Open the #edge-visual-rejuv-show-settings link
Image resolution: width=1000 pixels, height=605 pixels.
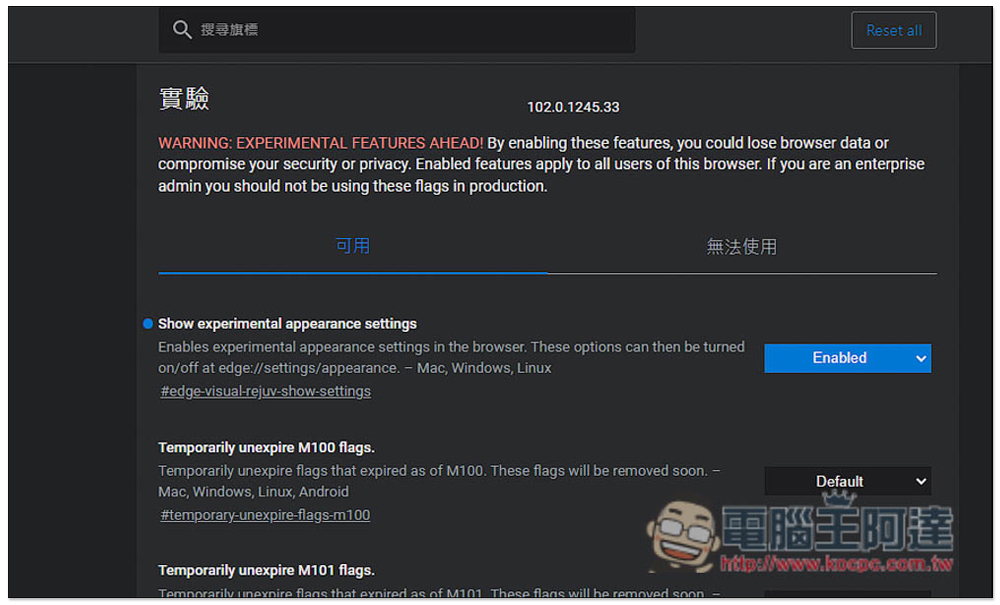(265, 391)
